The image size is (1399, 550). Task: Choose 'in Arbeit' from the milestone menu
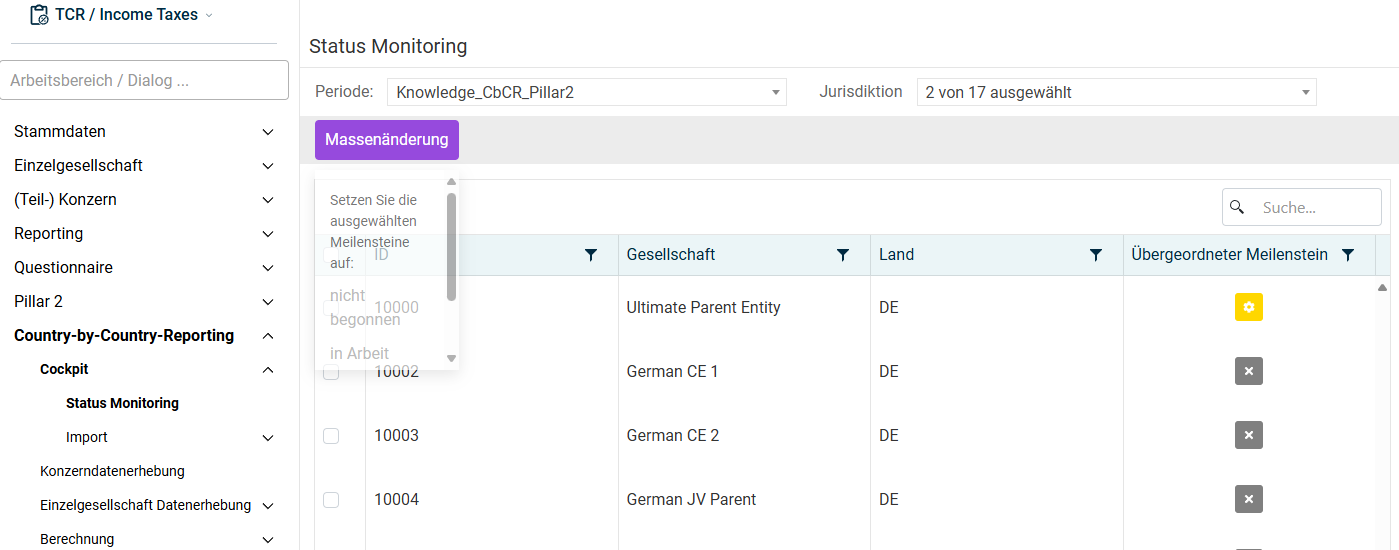click(360, 353)
